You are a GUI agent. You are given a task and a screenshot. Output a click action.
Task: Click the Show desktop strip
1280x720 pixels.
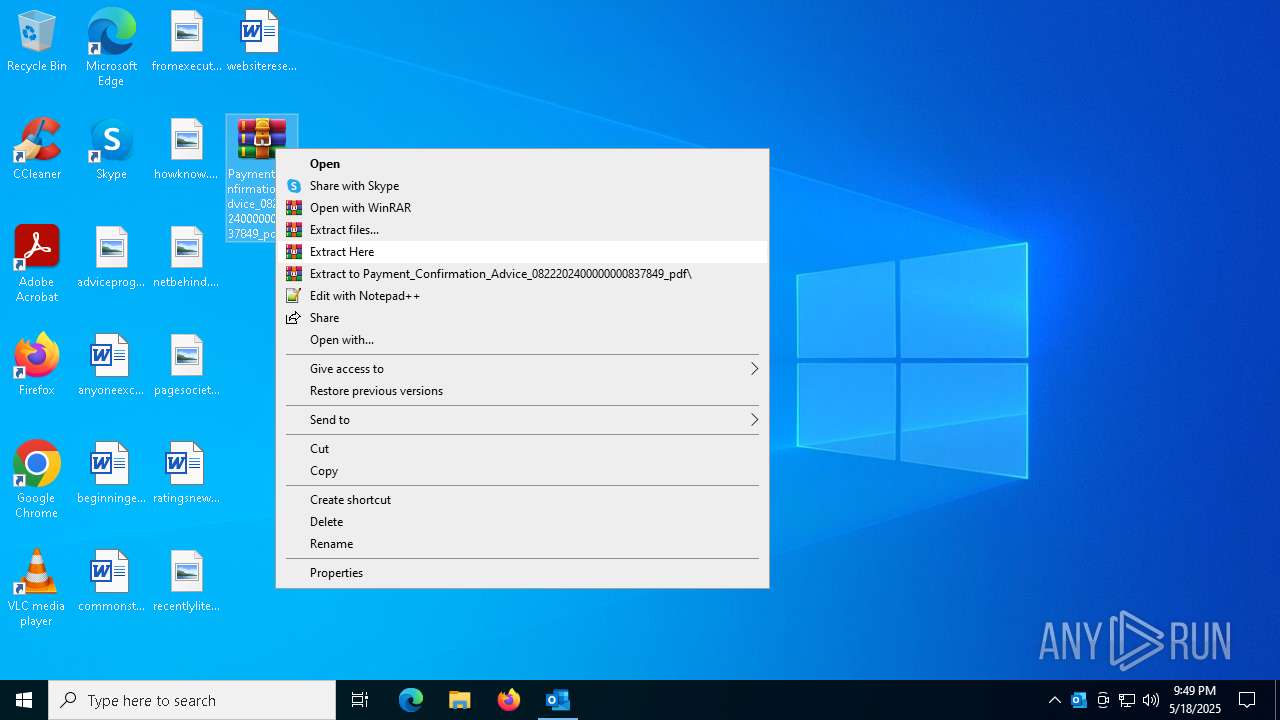coord(1277,700)
